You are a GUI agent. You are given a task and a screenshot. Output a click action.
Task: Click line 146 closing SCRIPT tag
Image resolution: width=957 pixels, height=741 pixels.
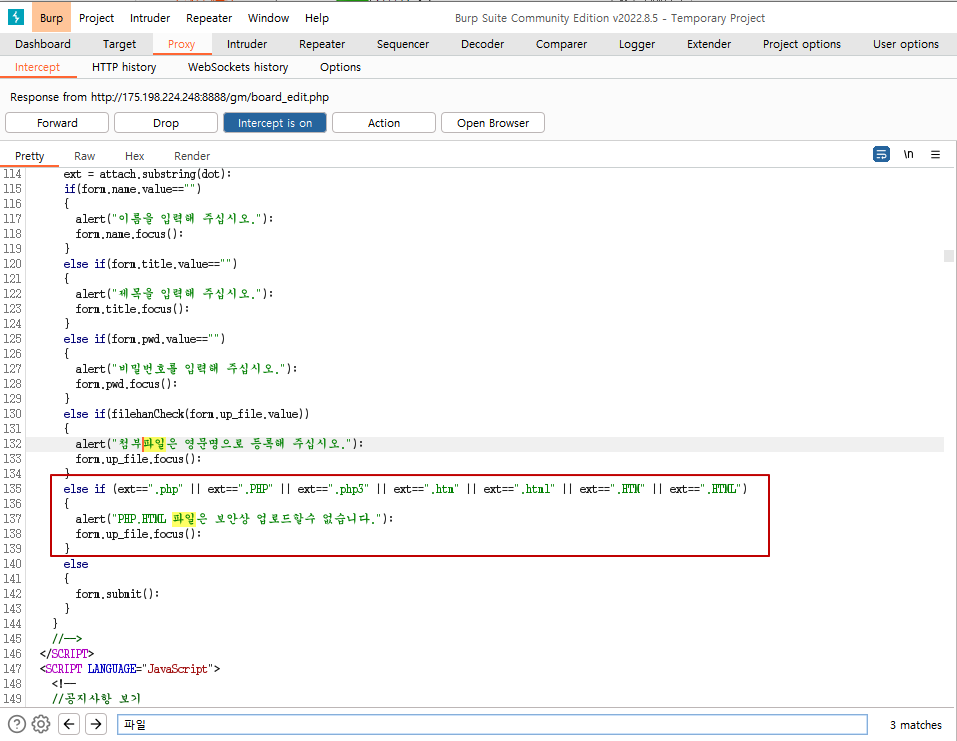(x=67, y=653)
